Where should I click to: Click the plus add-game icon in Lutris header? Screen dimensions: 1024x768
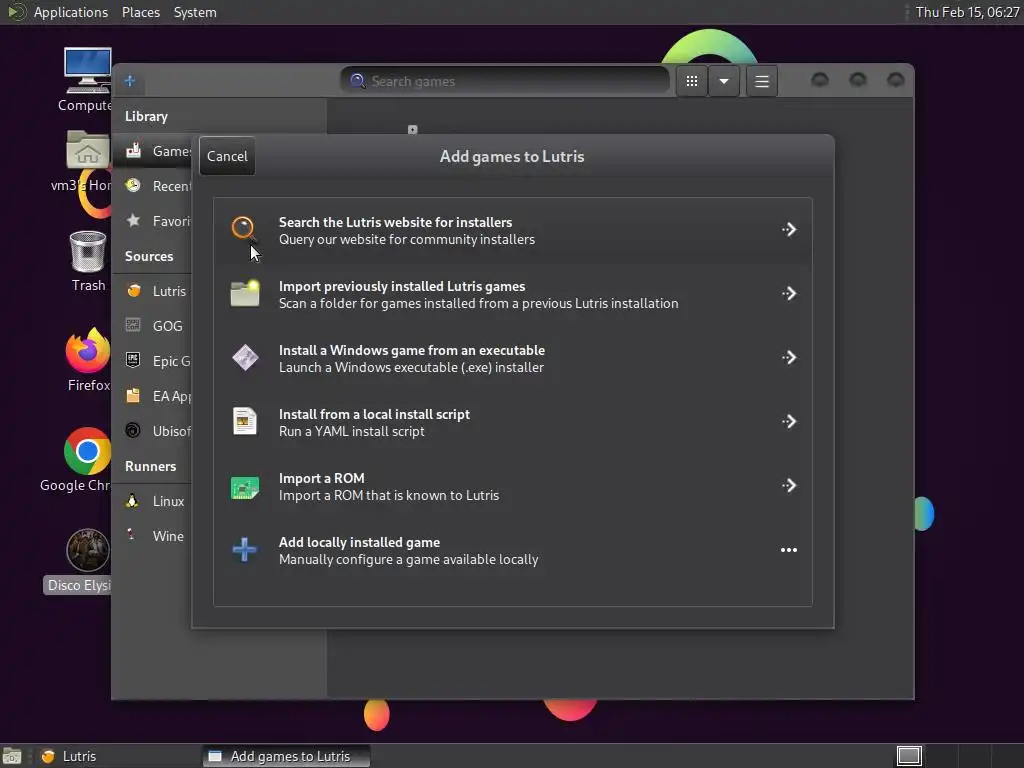[x=130, y=81]
